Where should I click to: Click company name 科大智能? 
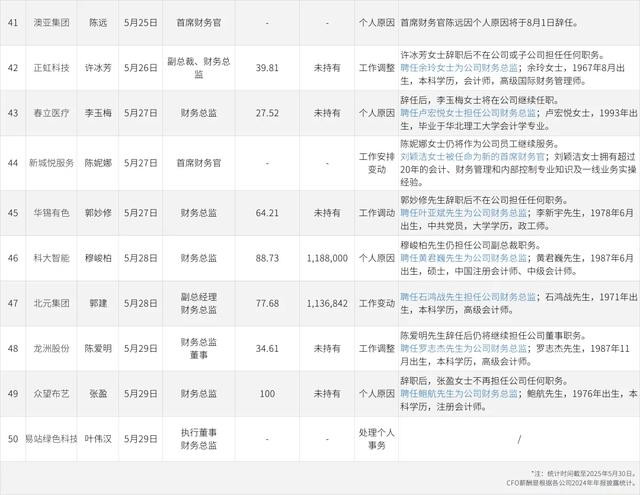[x=51, y=258]
